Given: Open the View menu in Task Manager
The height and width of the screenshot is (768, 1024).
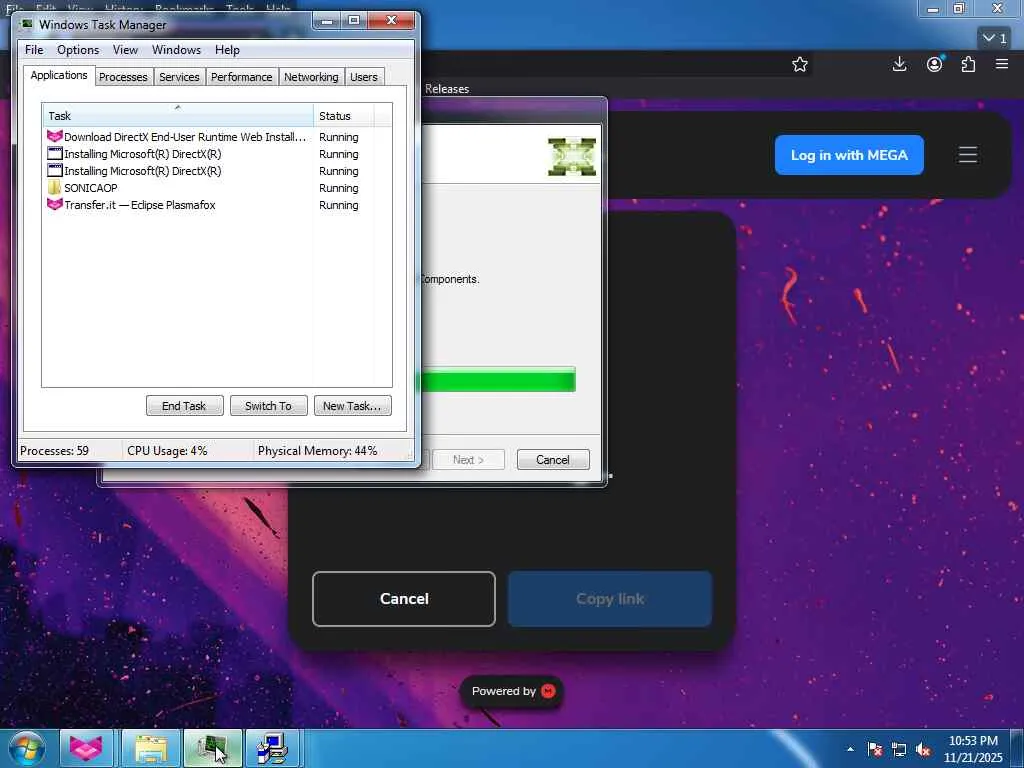Looking at the screenshot, I should tap(125, 50).
